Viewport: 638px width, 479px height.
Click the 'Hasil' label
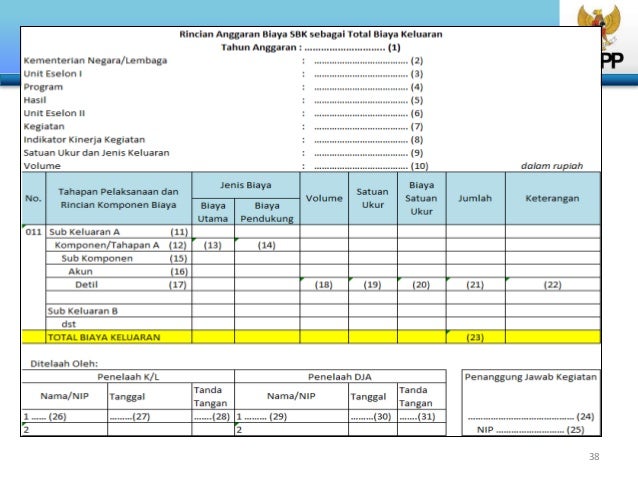click(x=35, y=100)
